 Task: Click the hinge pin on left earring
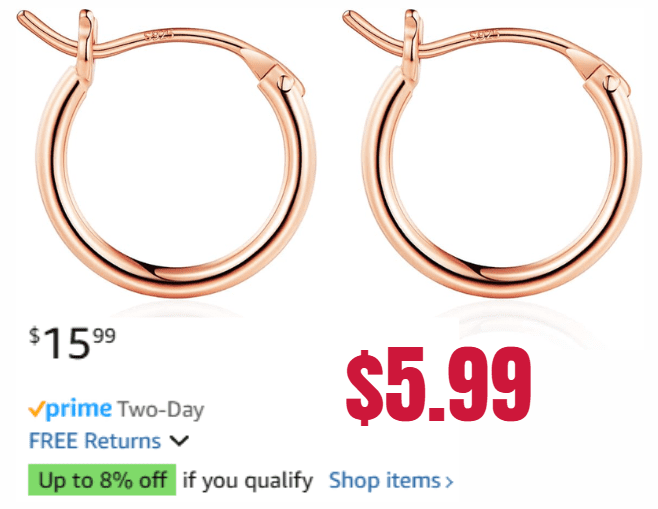pos(285,81)
